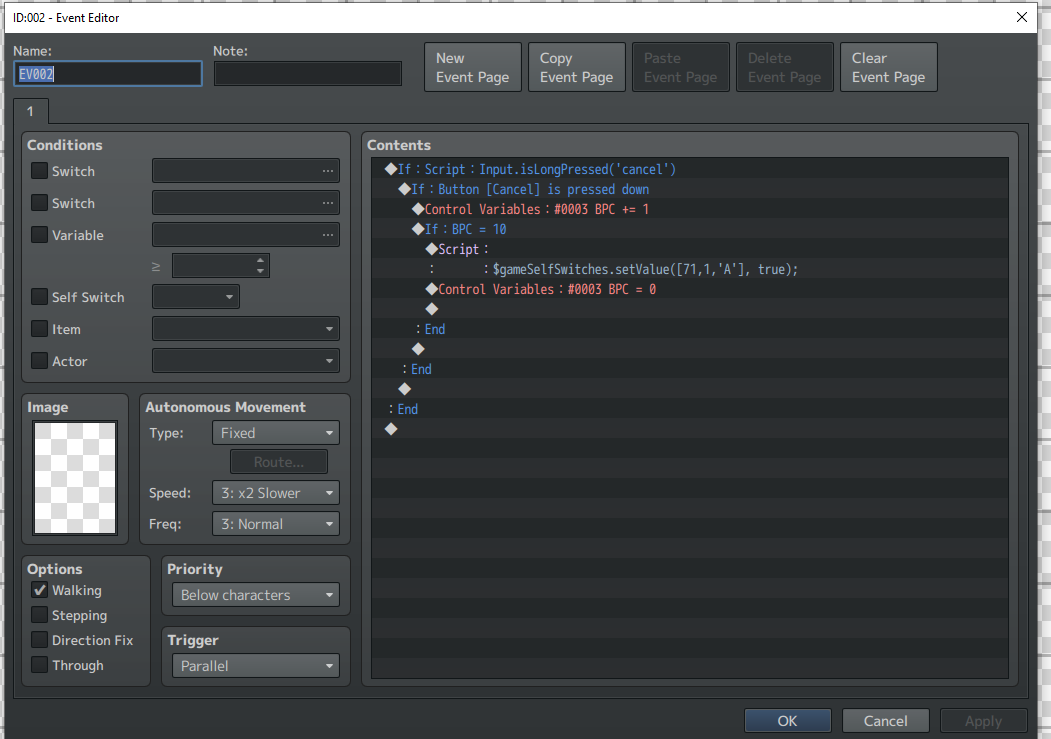Open the Trigger dropdown showing Parallel
This screenshot has width=1051, height=739.
click(255, 666)
